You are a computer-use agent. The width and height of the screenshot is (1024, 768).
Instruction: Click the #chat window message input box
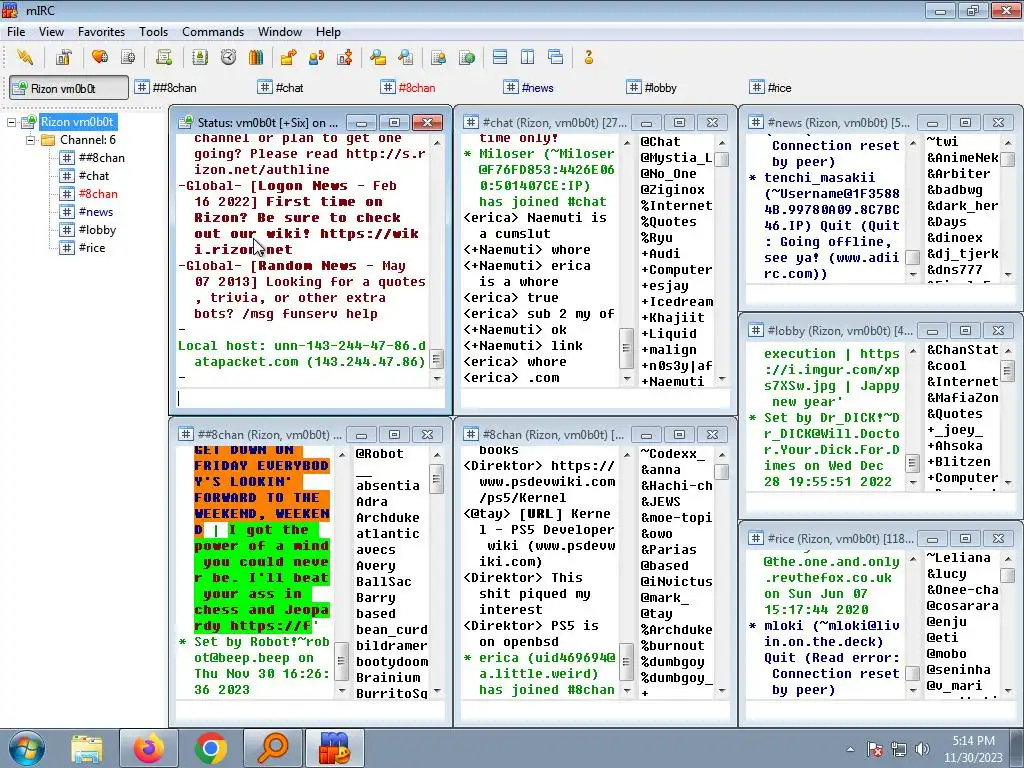[x=595, y=398]
